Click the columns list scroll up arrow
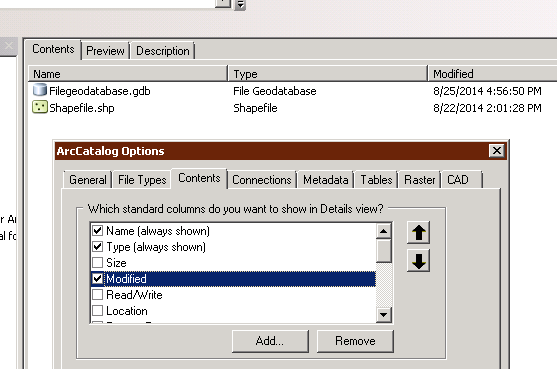The image size is (557, 369). (x=384, y=231)
